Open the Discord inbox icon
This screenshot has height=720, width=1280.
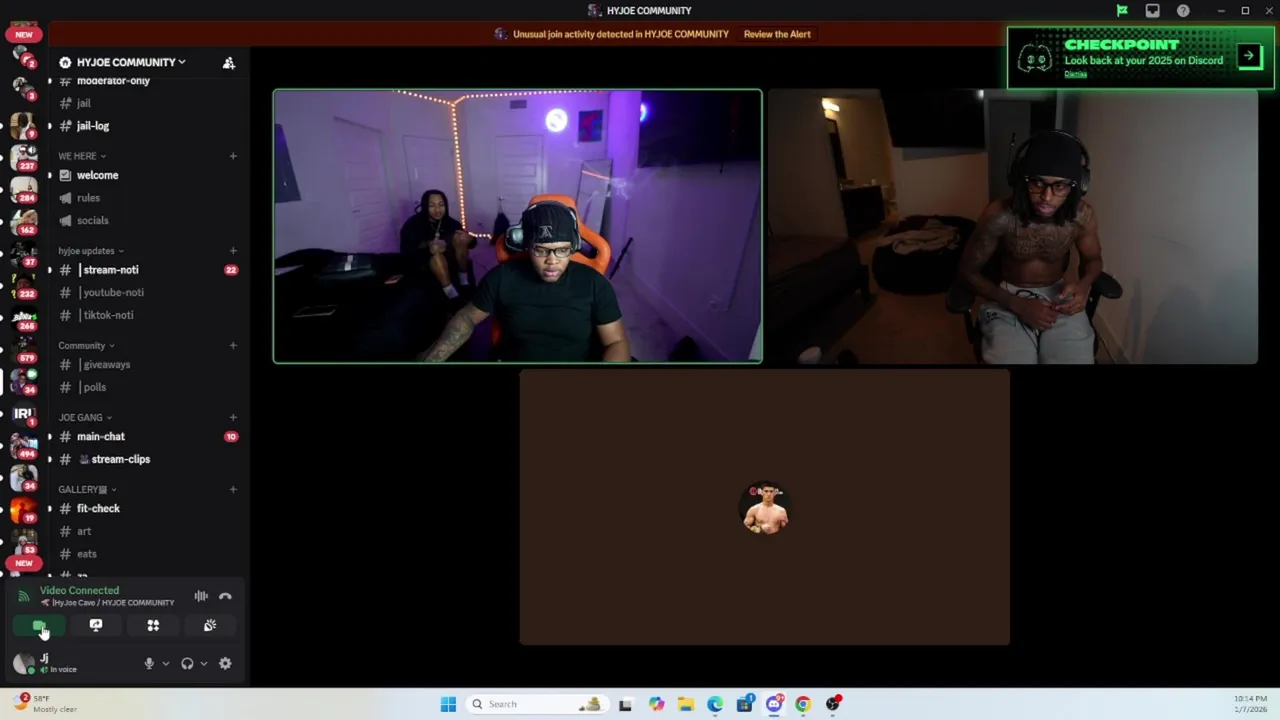tap(1153, 11)
